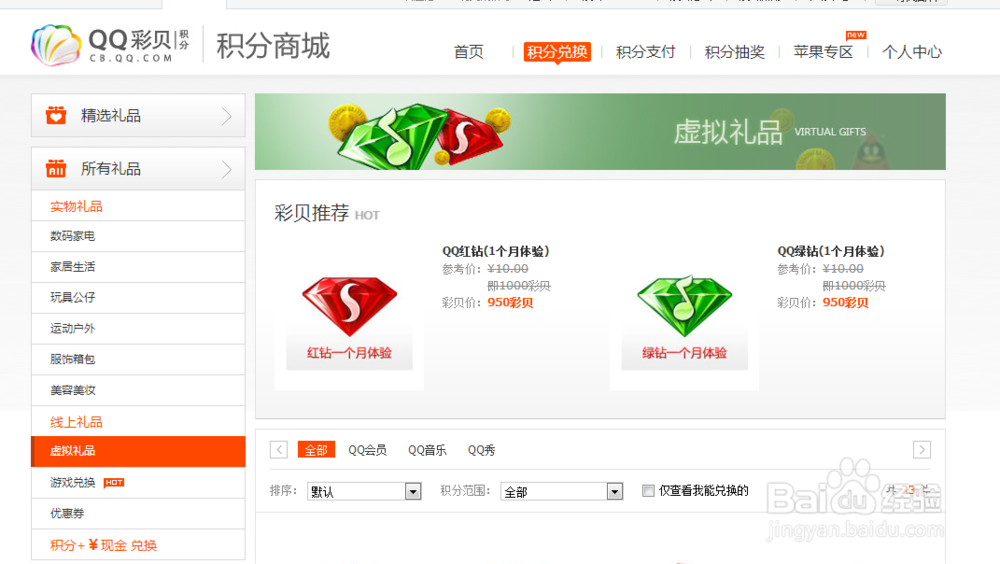Open the 绿钻一个月体验 product image
This screenshot has height=564, width=1000.
pyautogui.click(x=684, y=318)
